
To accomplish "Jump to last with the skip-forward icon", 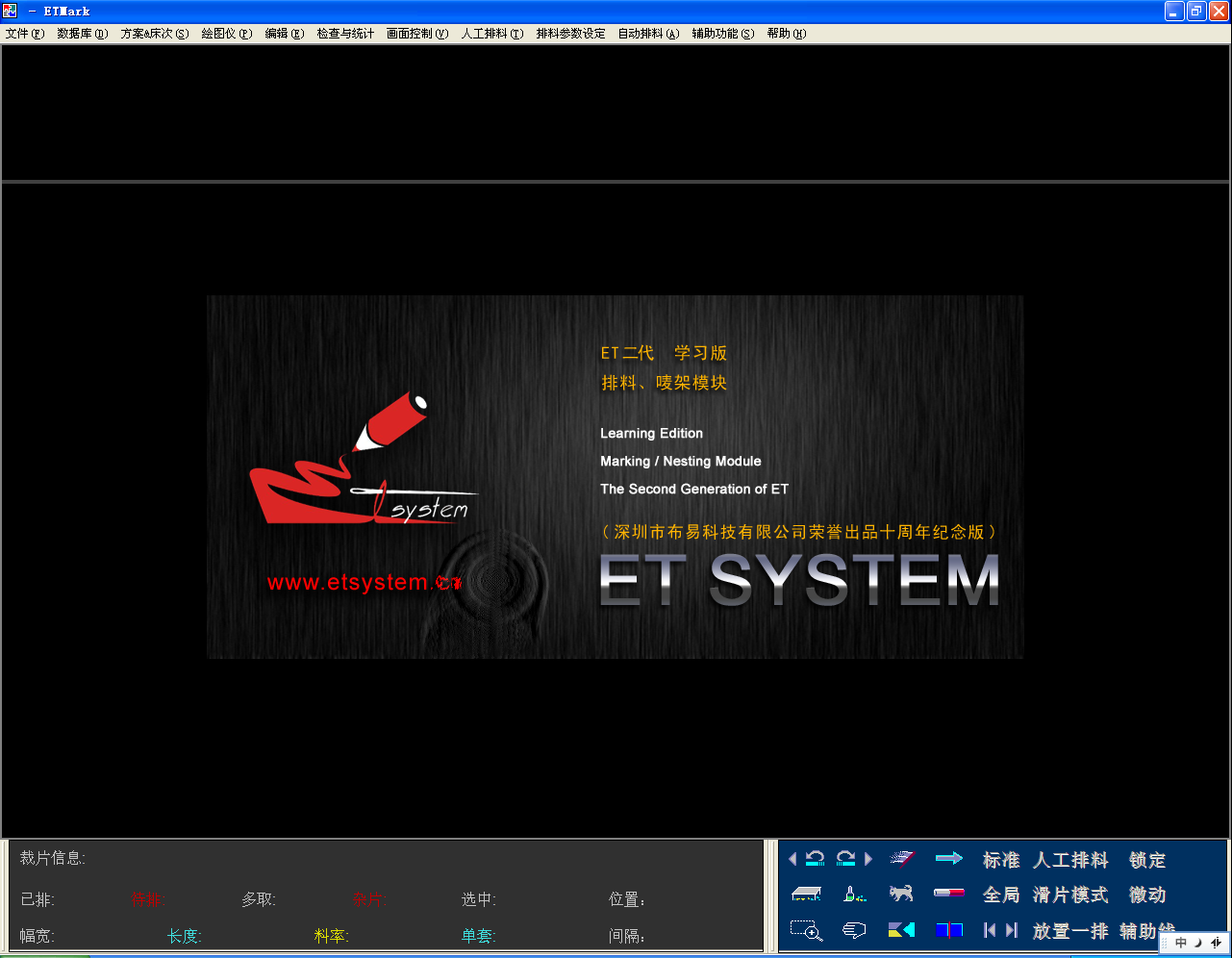I will (1011, 930).
